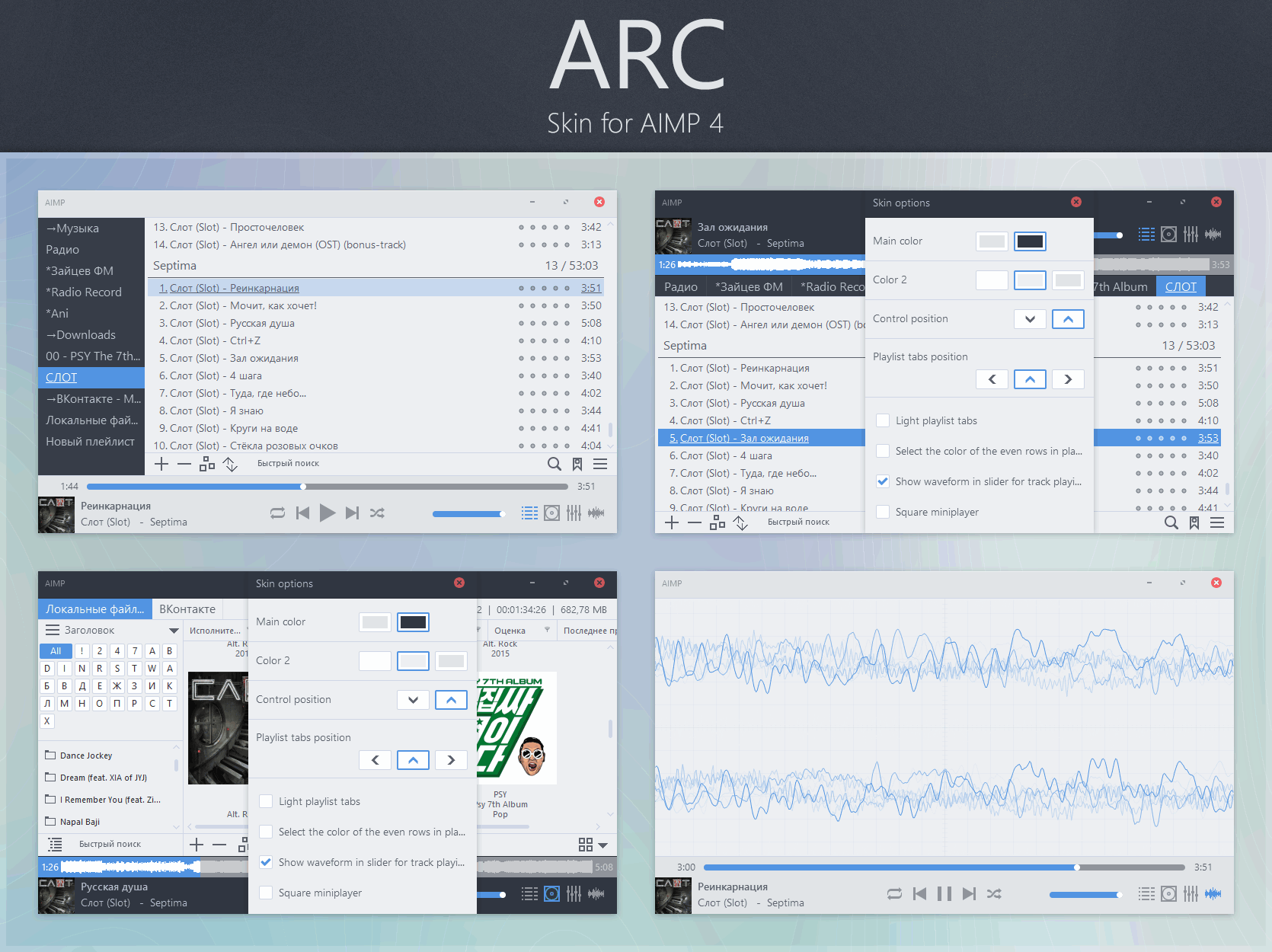The image size is (1272, 952).
Task: Check even rows color option in bottom-left Skin options
Action: coord(266,832)
